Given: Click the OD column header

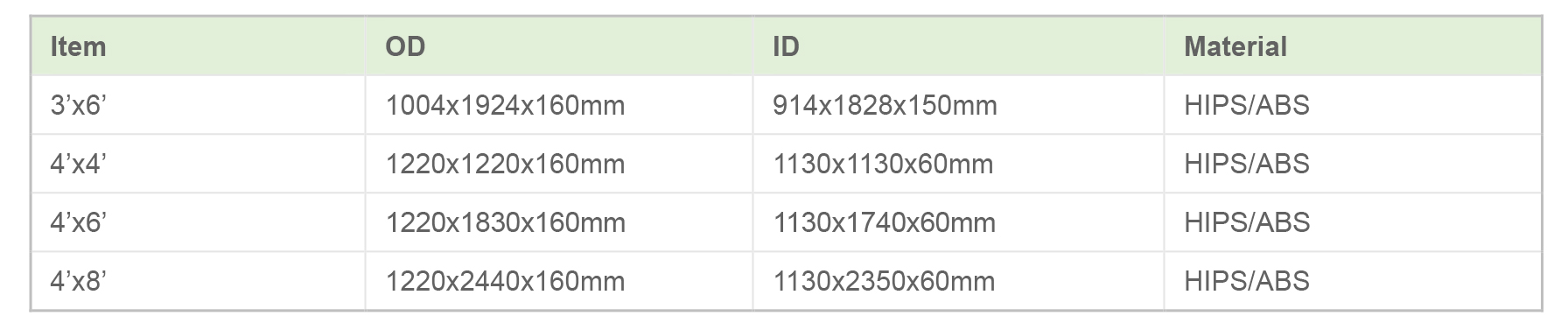Looking at the screenshot, I should [x=405, y=46].
